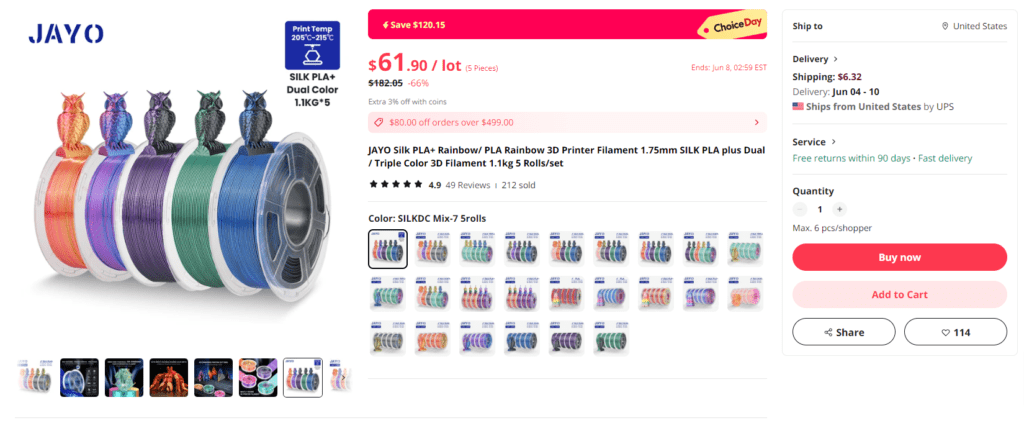Select the last color option in third row
The width and height of the screenshot is (1024, 423).
[611, 339]
